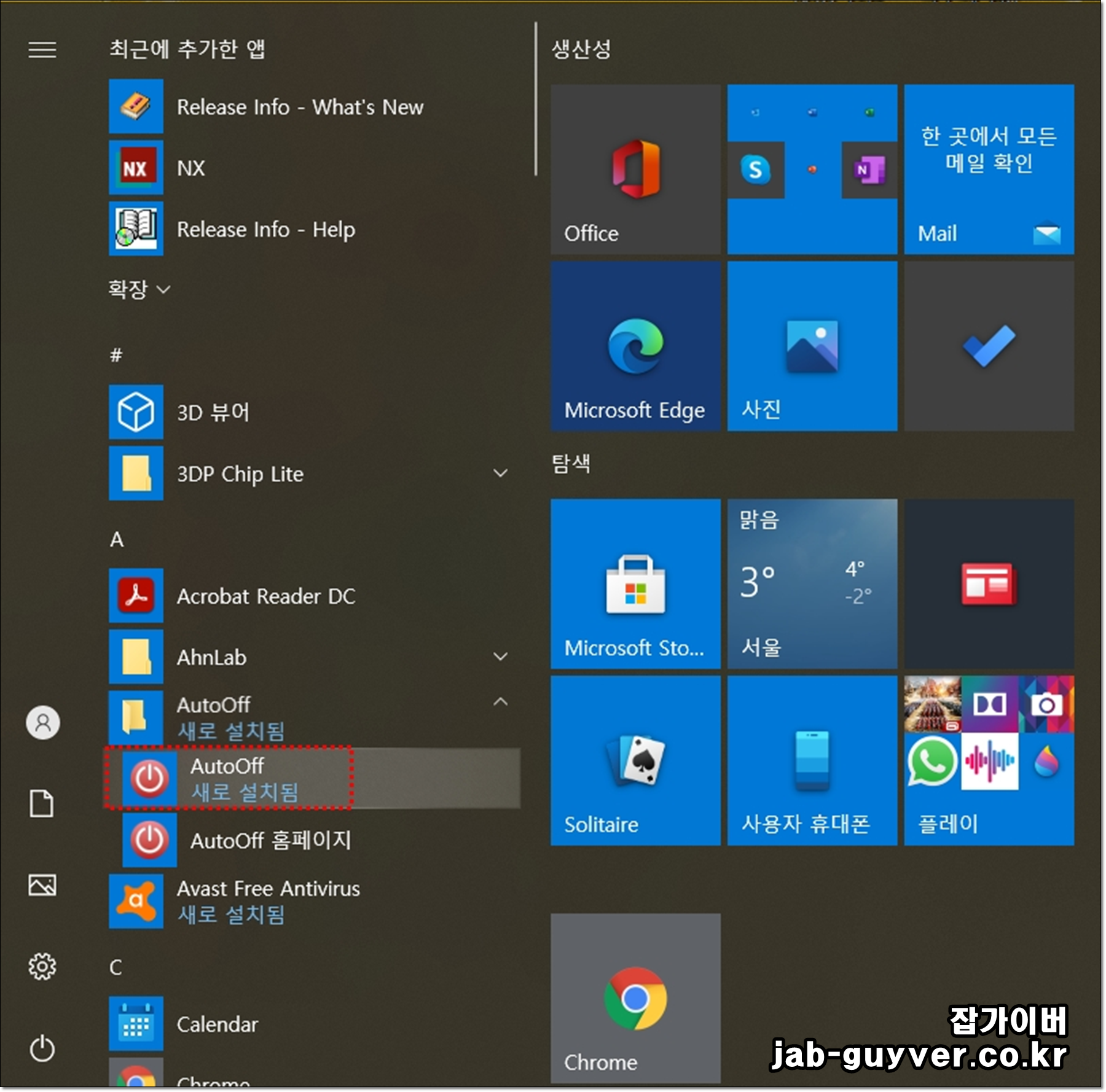Screen dimensions: 1106x1092
Task: Open the To Do checkmark tile
Action: [989, 346]
